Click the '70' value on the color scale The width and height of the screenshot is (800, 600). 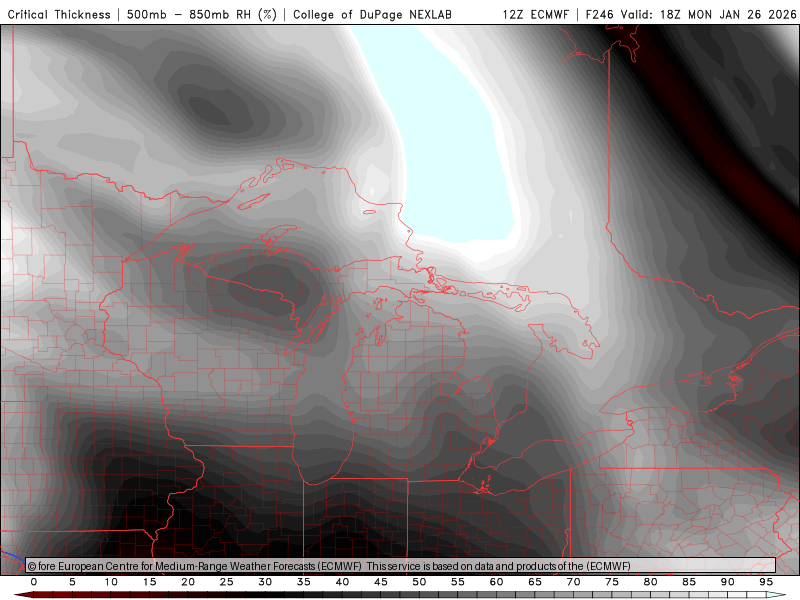click(x=573, y=582)
